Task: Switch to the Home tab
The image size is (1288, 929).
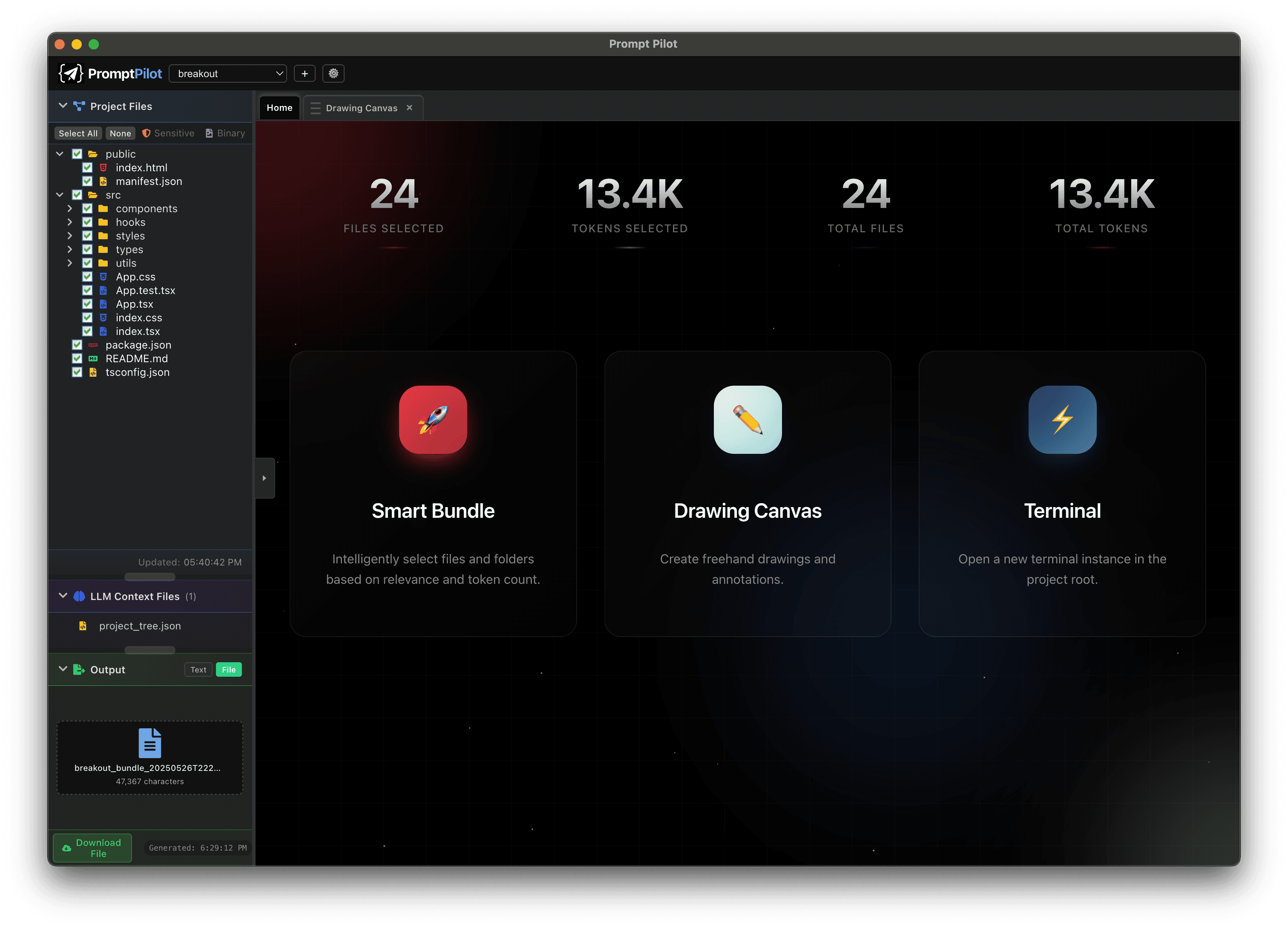Action: 279,107
